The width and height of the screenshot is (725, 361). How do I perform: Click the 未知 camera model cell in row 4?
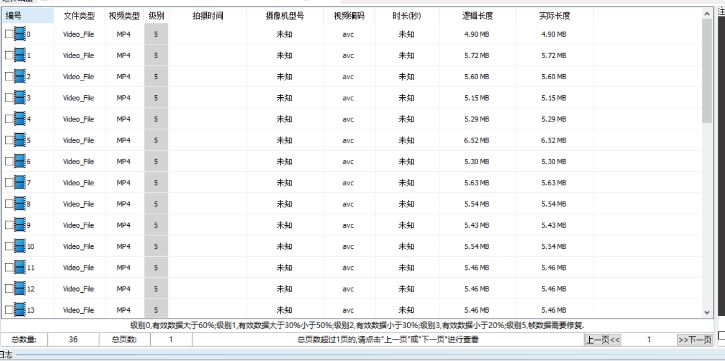[x=284, y=119]
